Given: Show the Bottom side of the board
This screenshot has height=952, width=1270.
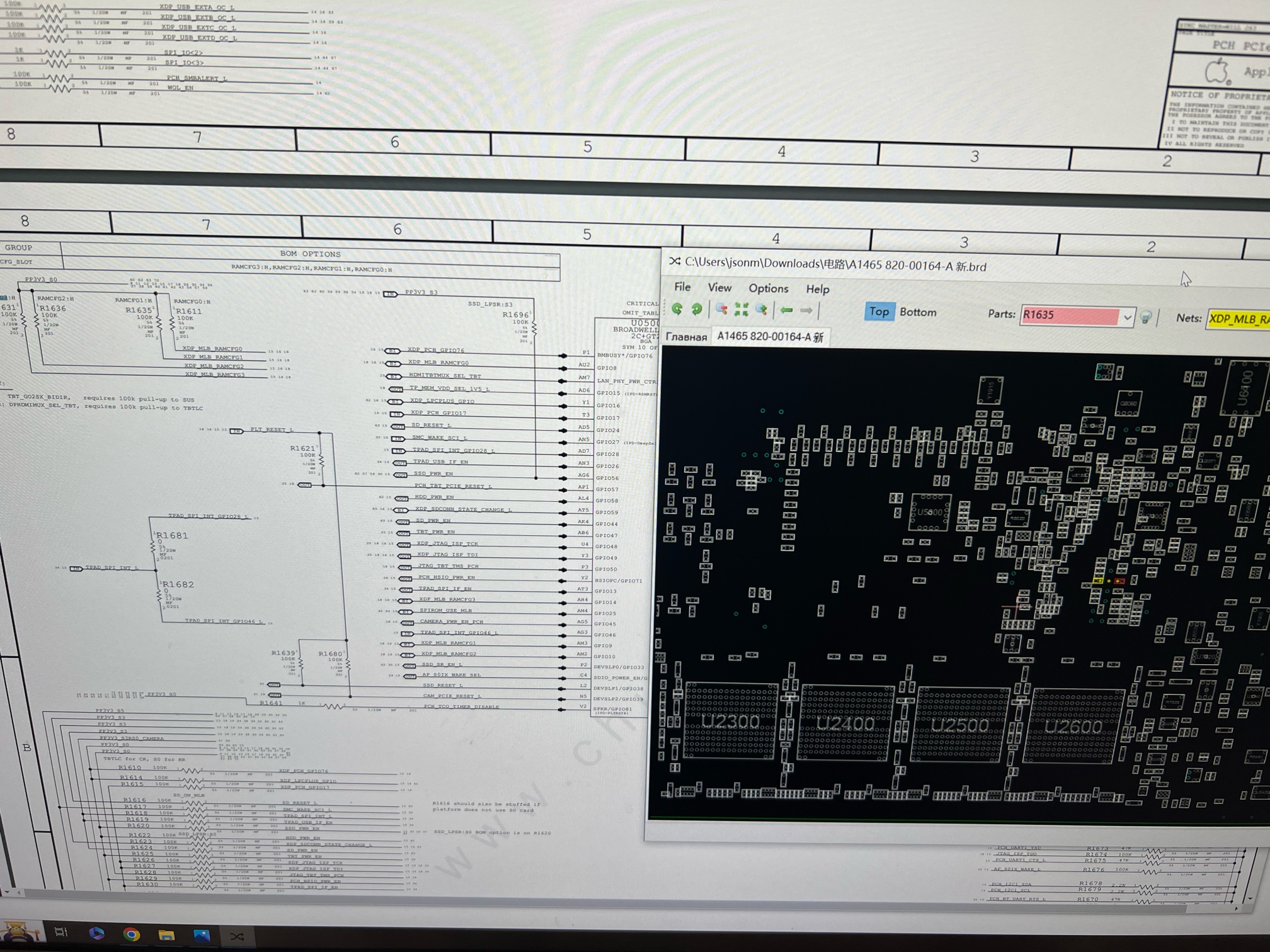Looking at the screenshot, I should [x=918, y=312].
